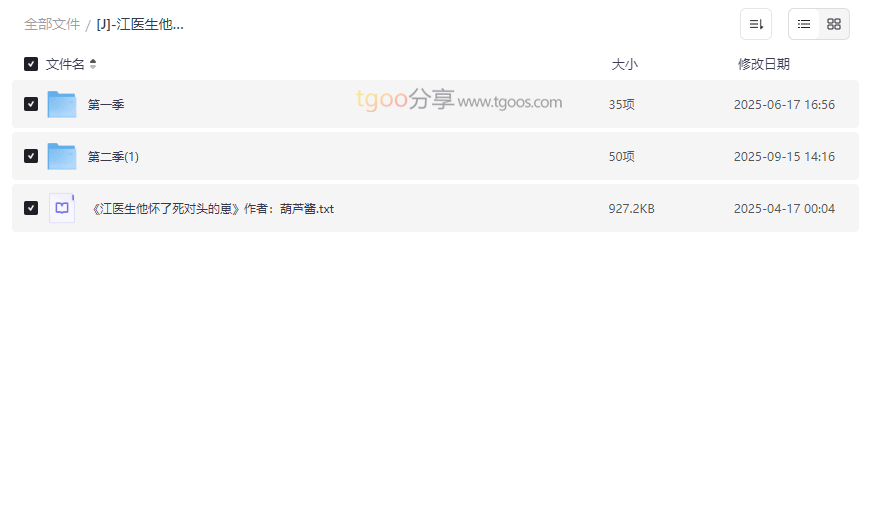Go to 全部文件 in breadcrumb

52,25
